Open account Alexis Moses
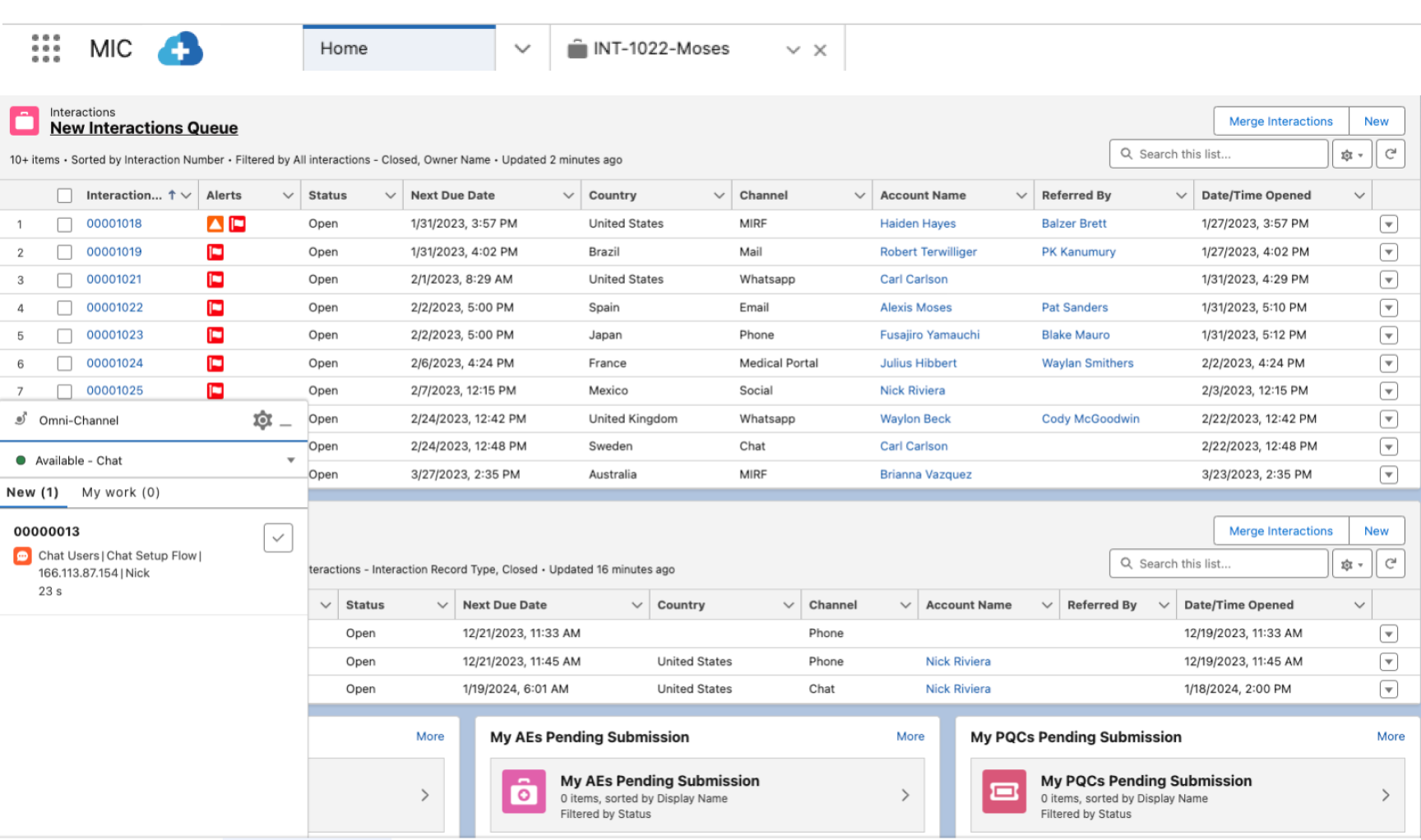Viewport: 1421px width, 840px height. [x=915, y=307]
